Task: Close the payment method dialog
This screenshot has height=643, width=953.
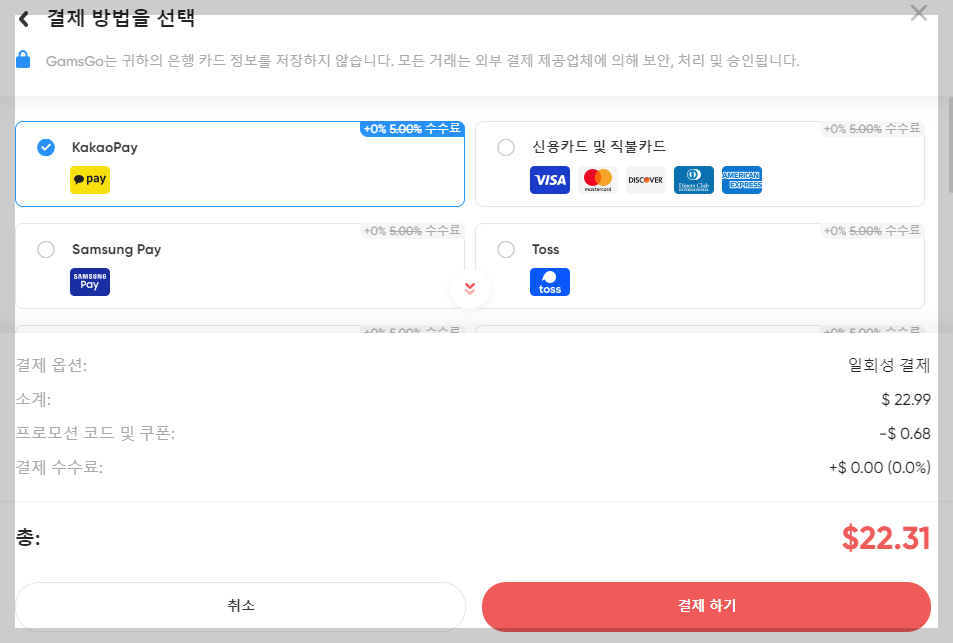Action: [x=918, y=13]
